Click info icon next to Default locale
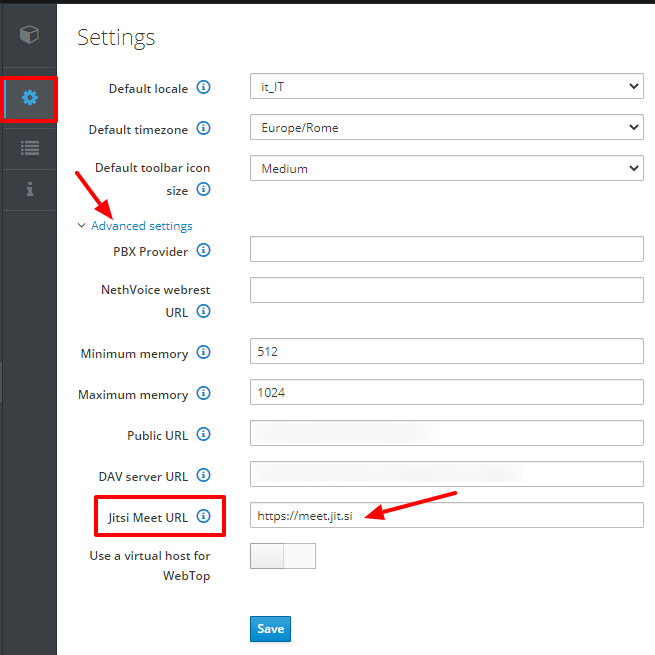This screenshot has width=655, height=655. pyautogui.click(x=203, y=87)
